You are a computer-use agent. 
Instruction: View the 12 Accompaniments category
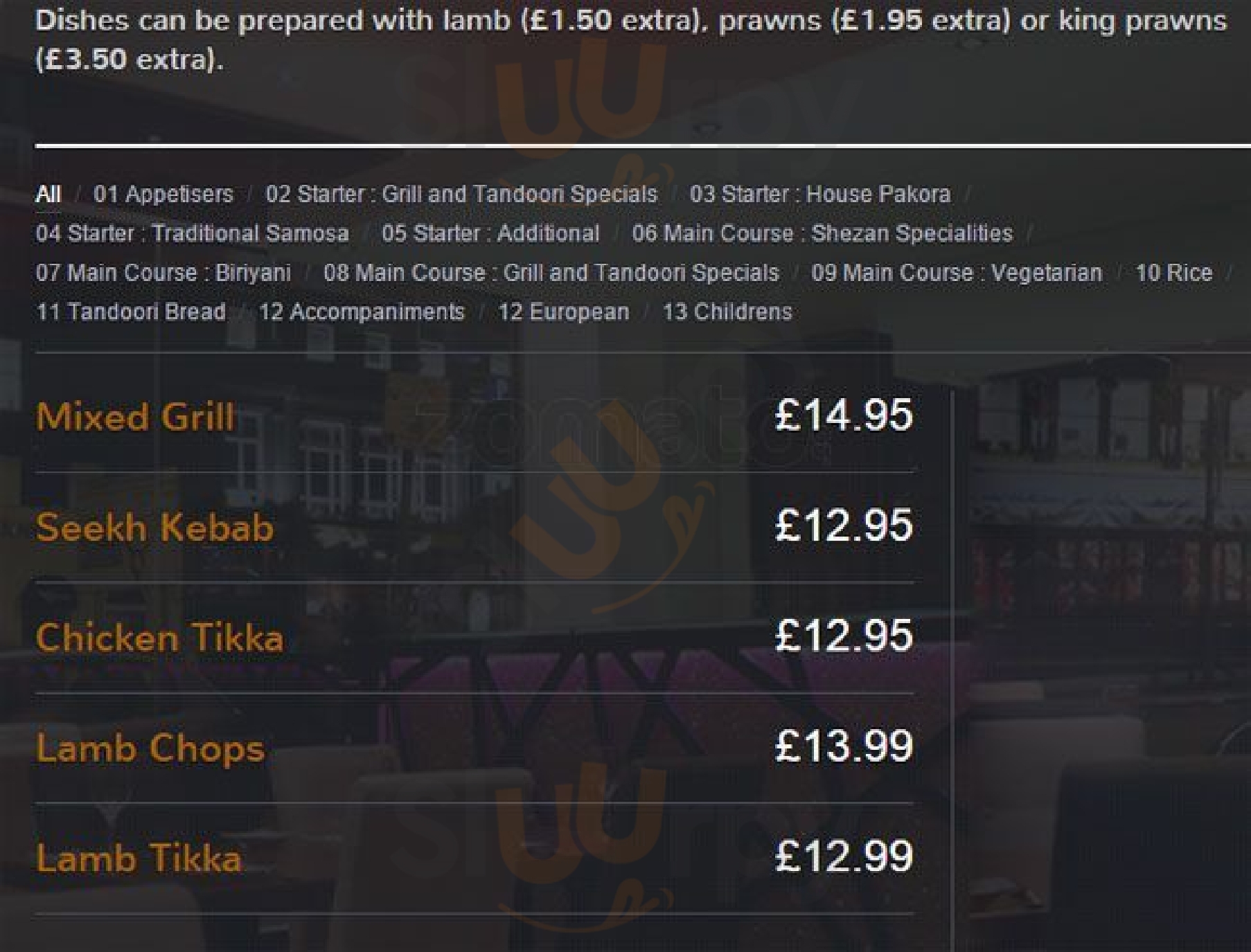361,312
